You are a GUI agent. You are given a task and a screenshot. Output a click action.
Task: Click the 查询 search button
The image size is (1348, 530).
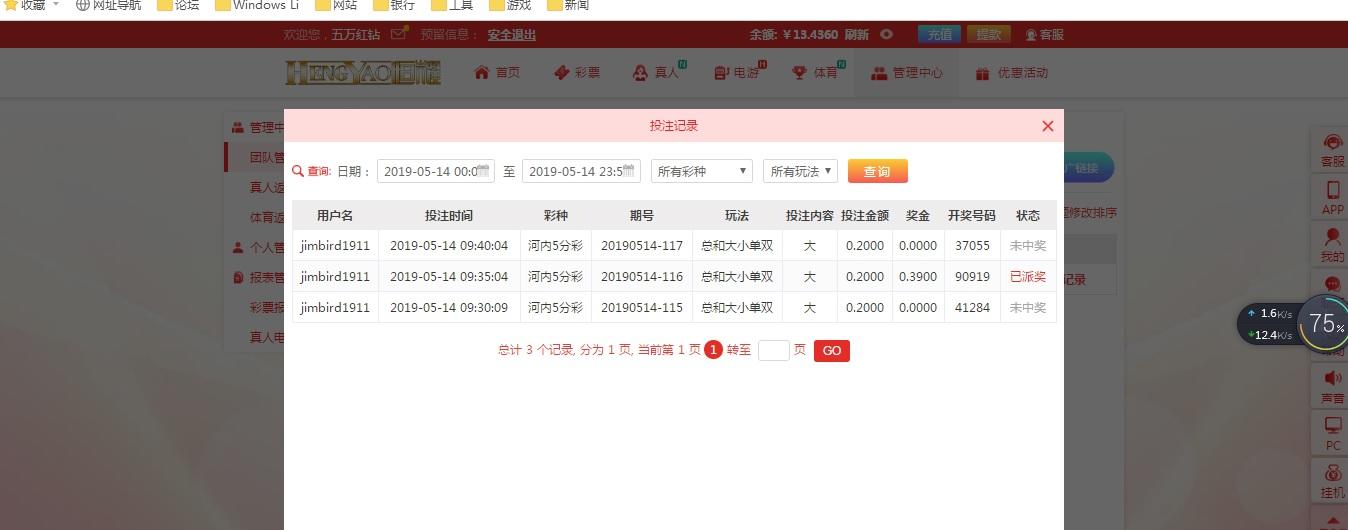pos(877,171)
